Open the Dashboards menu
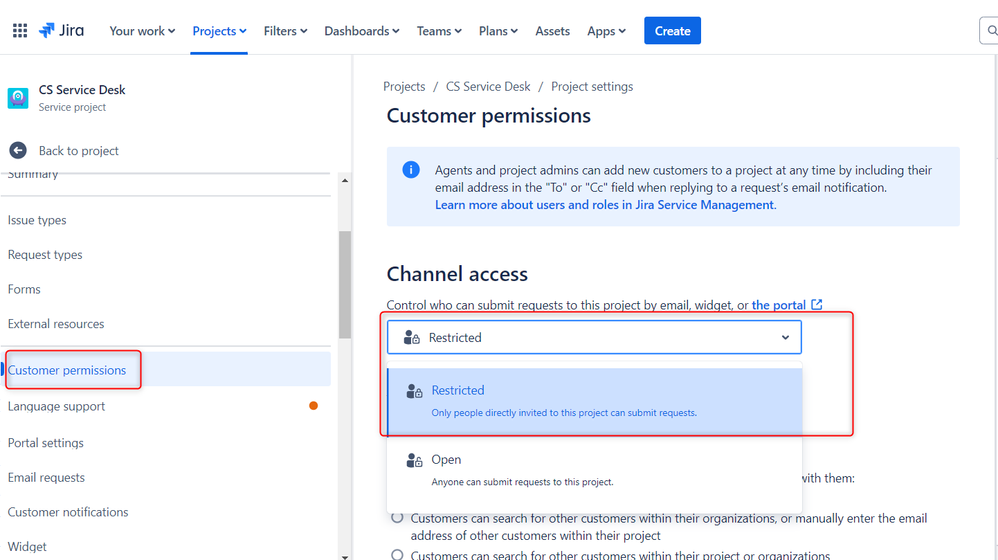The image size is (998, 560). 362,31
